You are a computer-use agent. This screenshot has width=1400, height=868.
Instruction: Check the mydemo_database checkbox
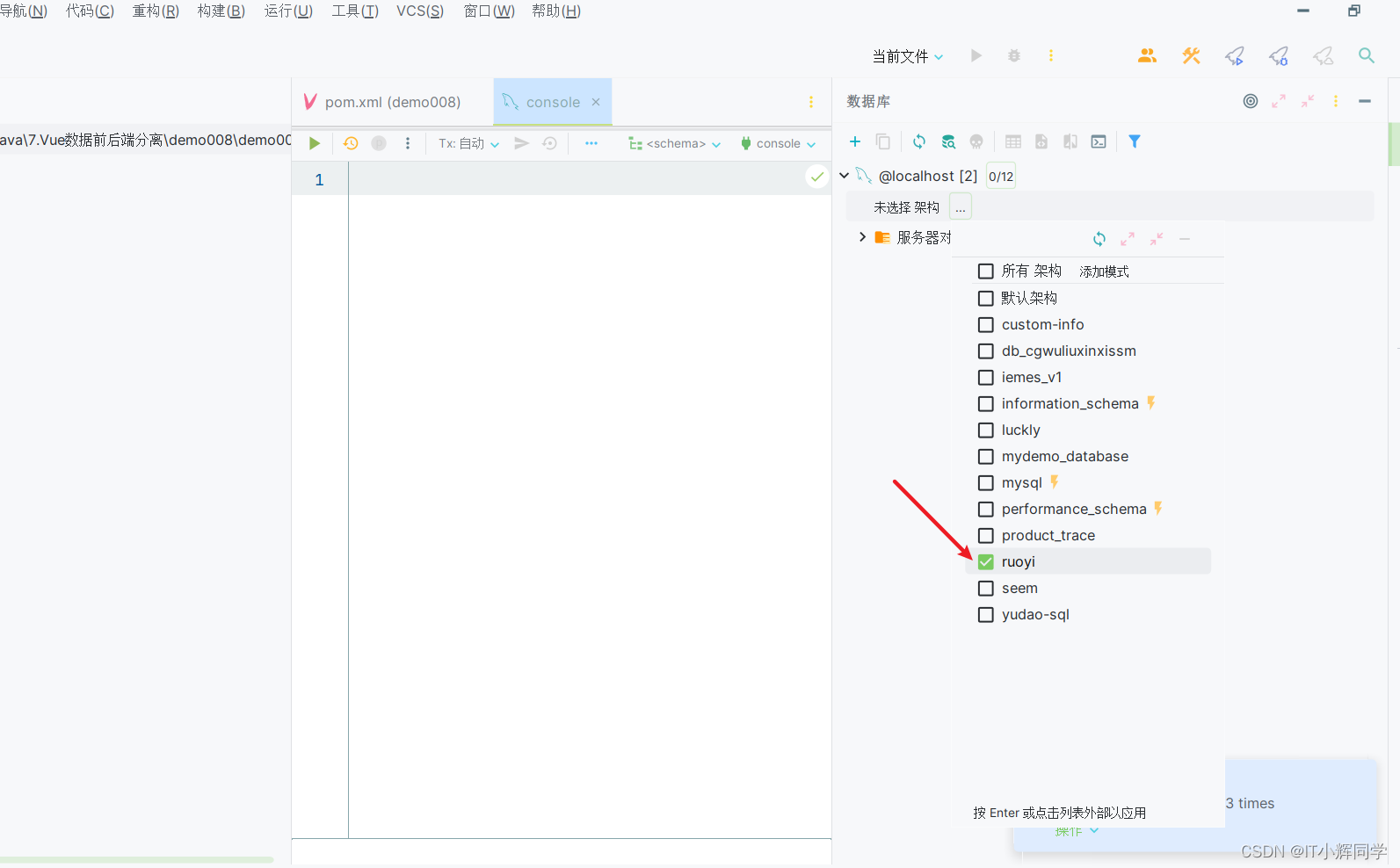(x=986, y=457)
